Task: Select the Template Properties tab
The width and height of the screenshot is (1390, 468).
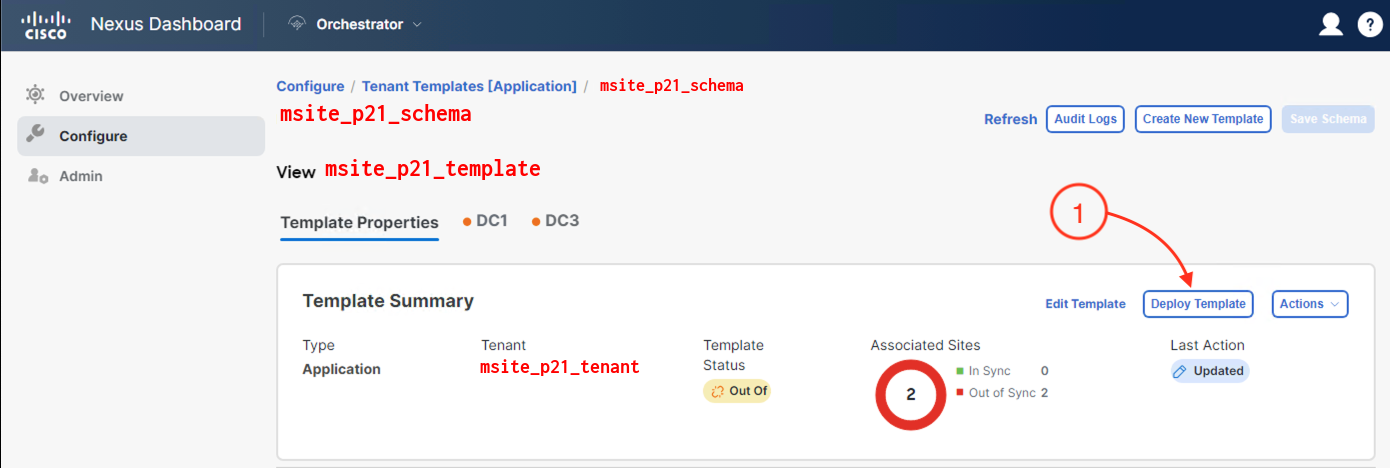Action: [x=359, y=222]
